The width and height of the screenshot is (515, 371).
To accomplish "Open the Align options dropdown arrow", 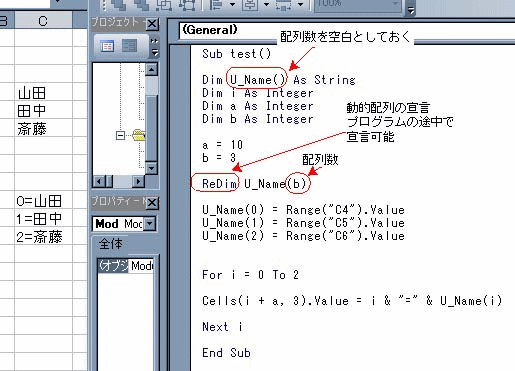I will tap(233, 5).
